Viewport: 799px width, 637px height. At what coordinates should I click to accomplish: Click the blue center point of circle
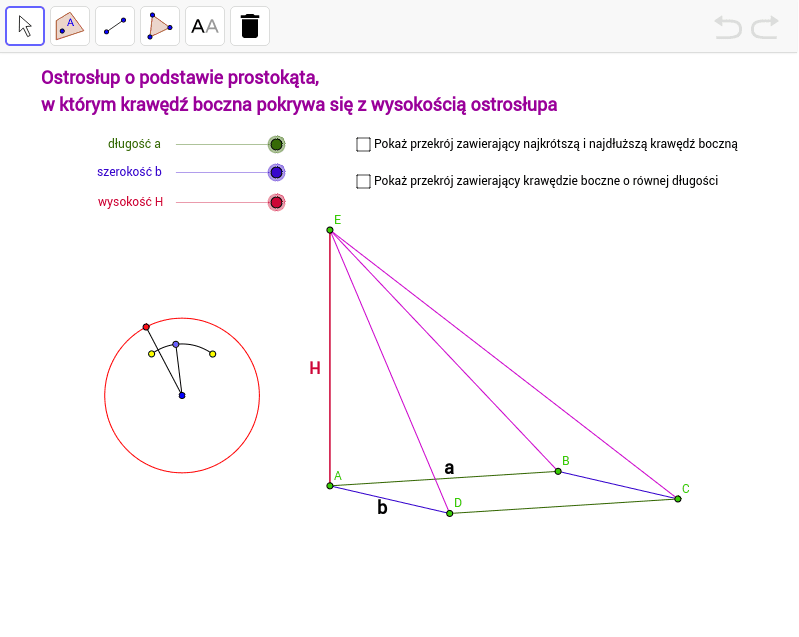point(182,395)
